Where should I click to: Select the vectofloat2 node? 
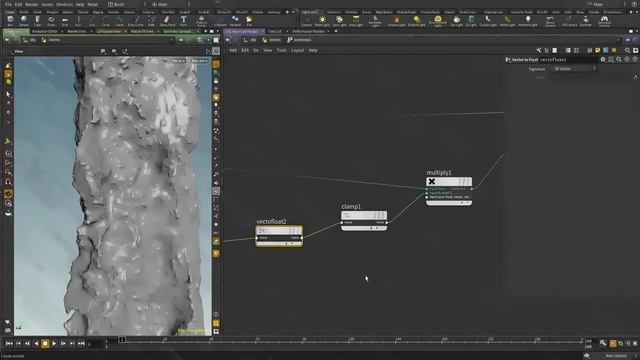[279, 236]
